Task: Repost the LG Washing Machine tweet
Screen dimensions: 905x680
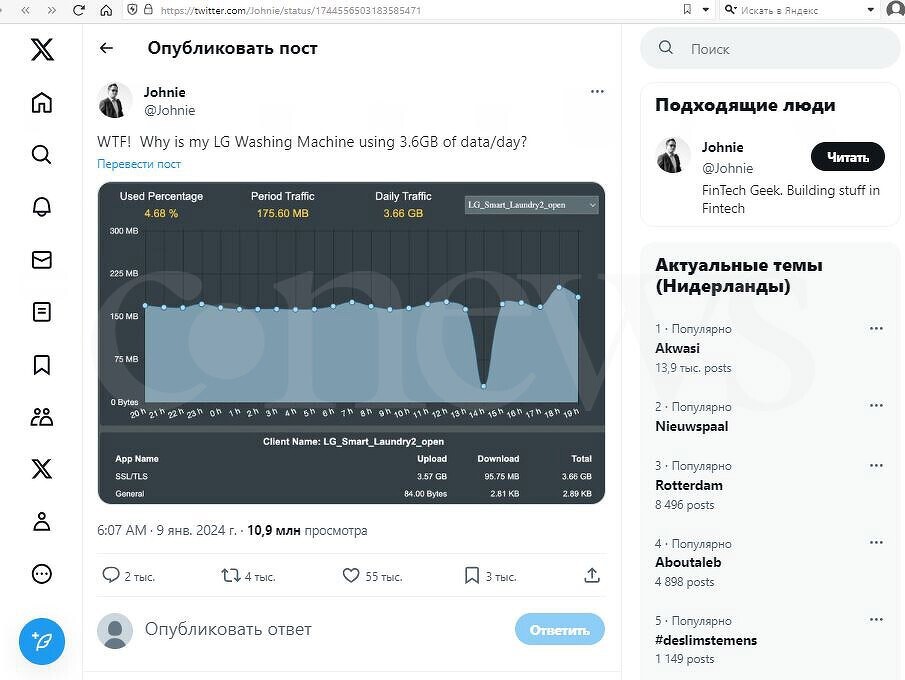Action: (231, 576)
